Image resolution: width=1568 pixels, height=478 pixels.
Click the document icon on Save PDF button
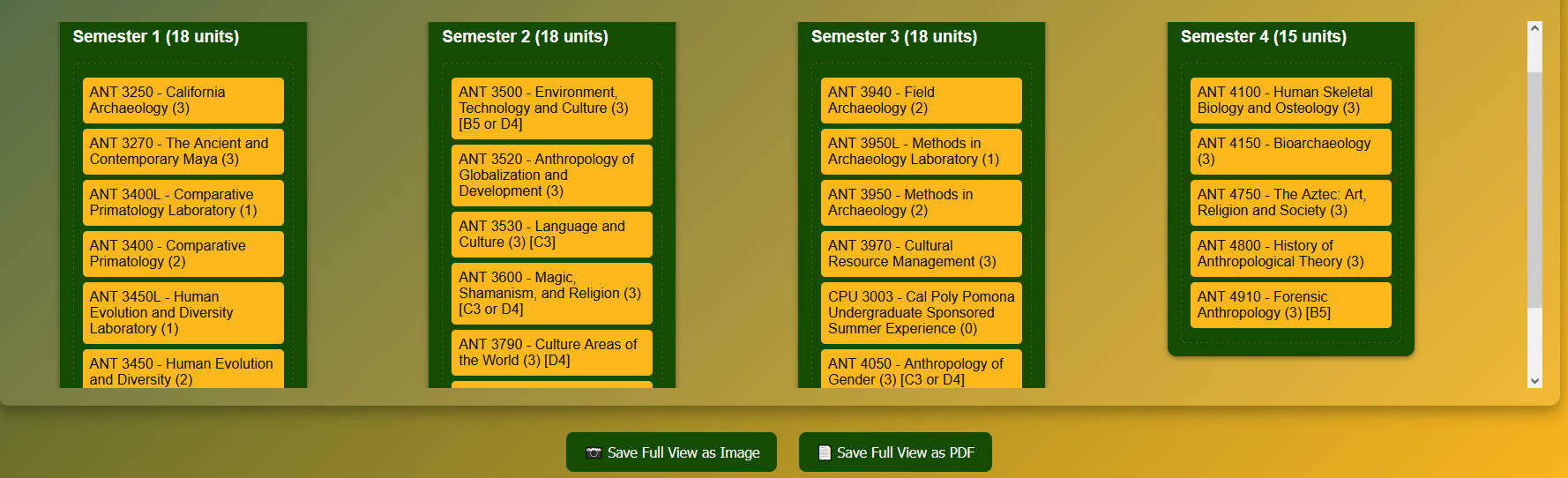coord(825,452)
